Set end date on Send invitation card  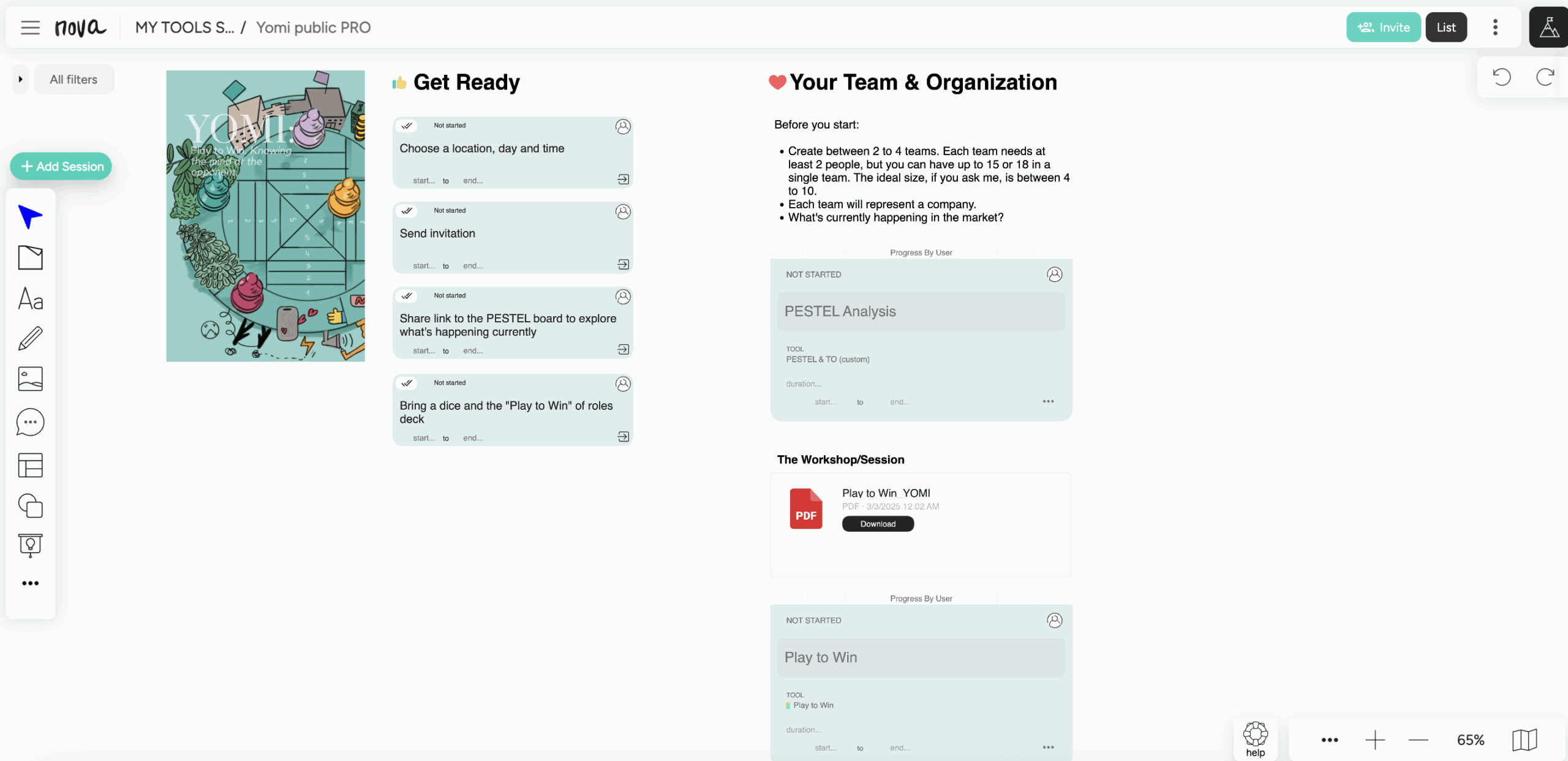click(473, 266)
